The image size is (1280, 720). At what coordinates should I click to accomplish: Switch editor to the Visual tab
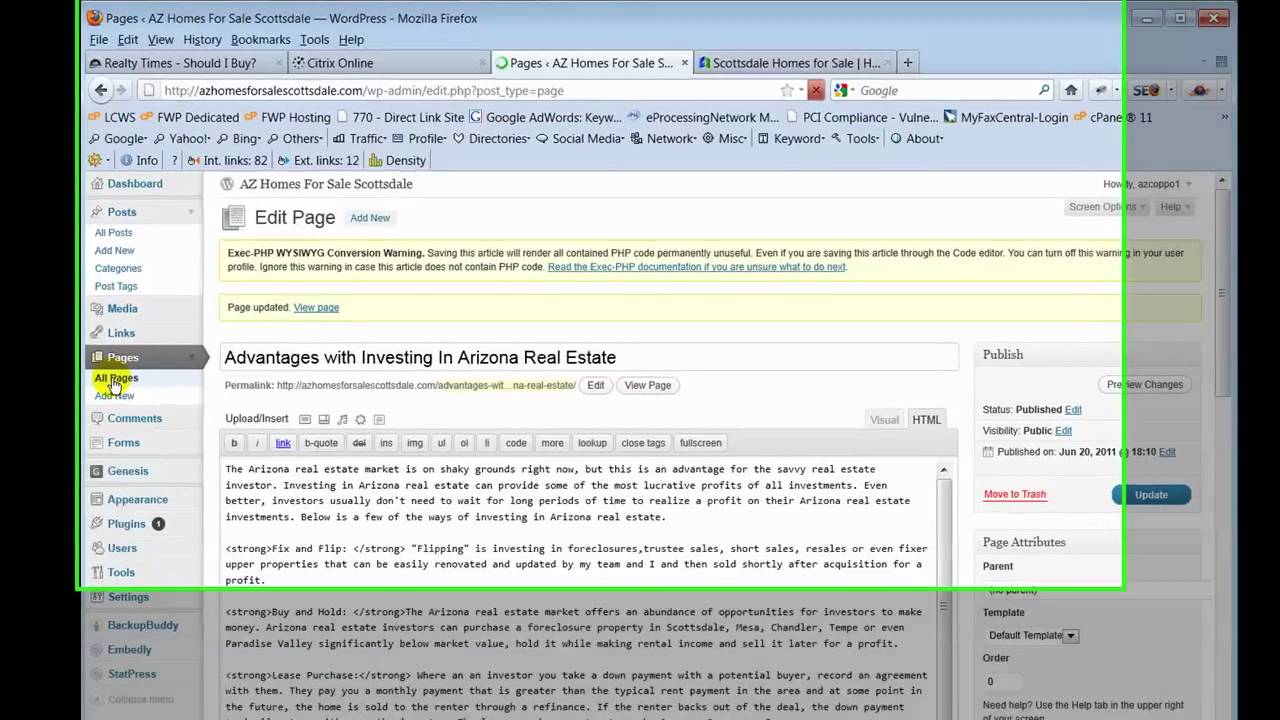(x=884, y=420)
